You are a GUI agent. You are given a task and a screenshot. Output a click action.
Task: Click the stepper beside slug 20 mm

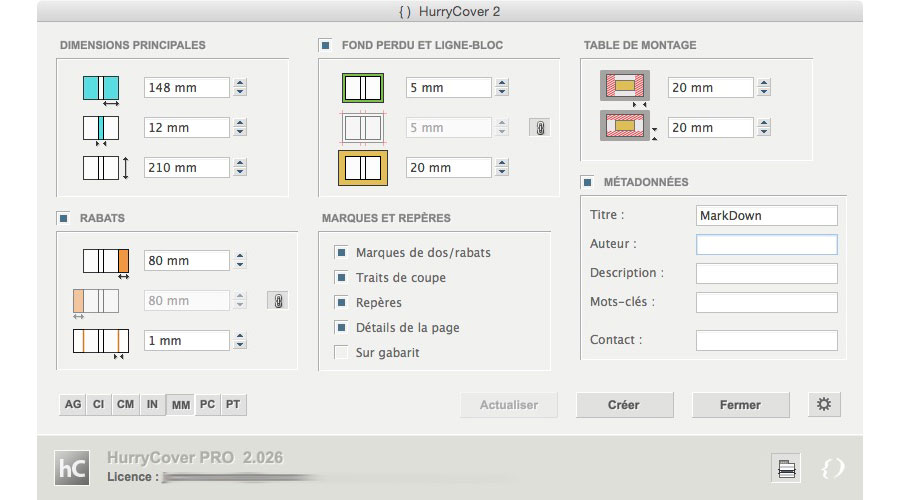click(x=502, y=168)
